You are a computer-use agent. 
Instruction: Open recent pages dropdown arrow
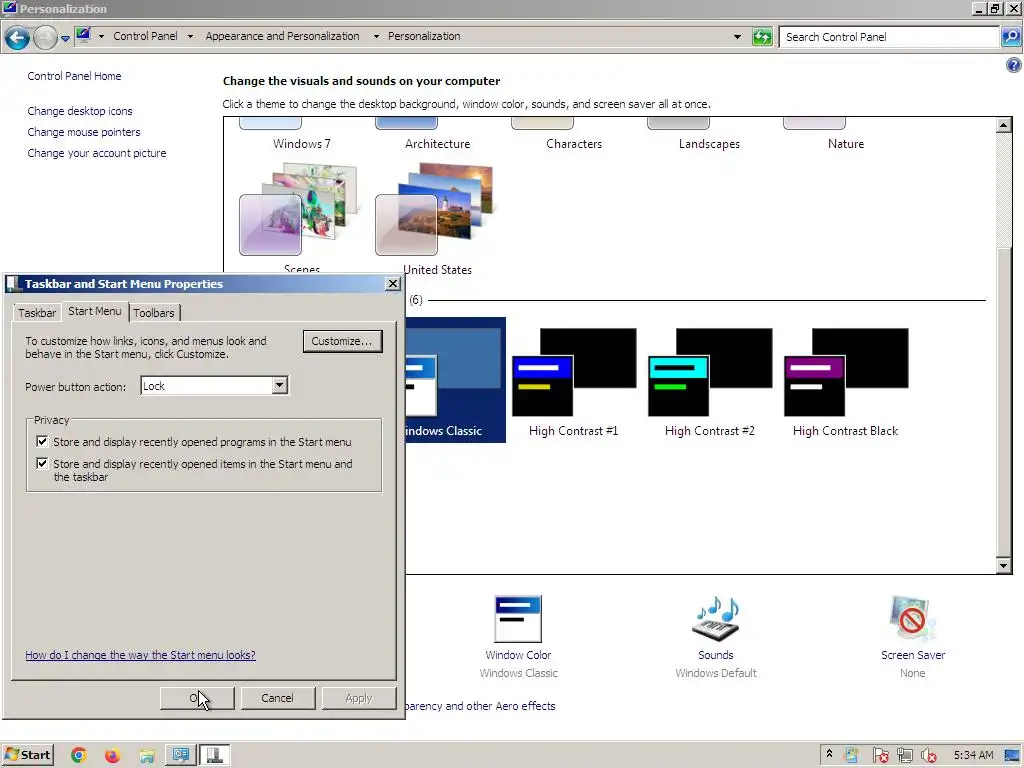pyautogui.click(x=65, y=39)
